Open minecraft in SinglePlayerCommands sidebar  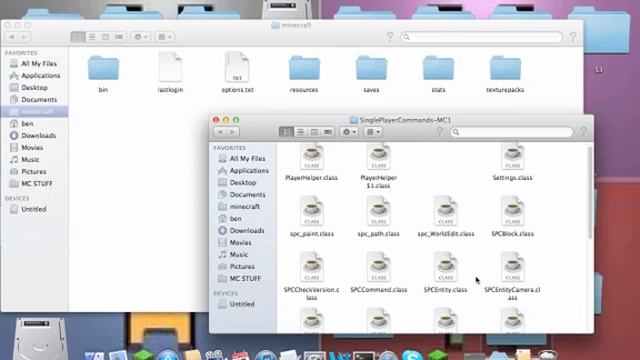tap(243, 207)
